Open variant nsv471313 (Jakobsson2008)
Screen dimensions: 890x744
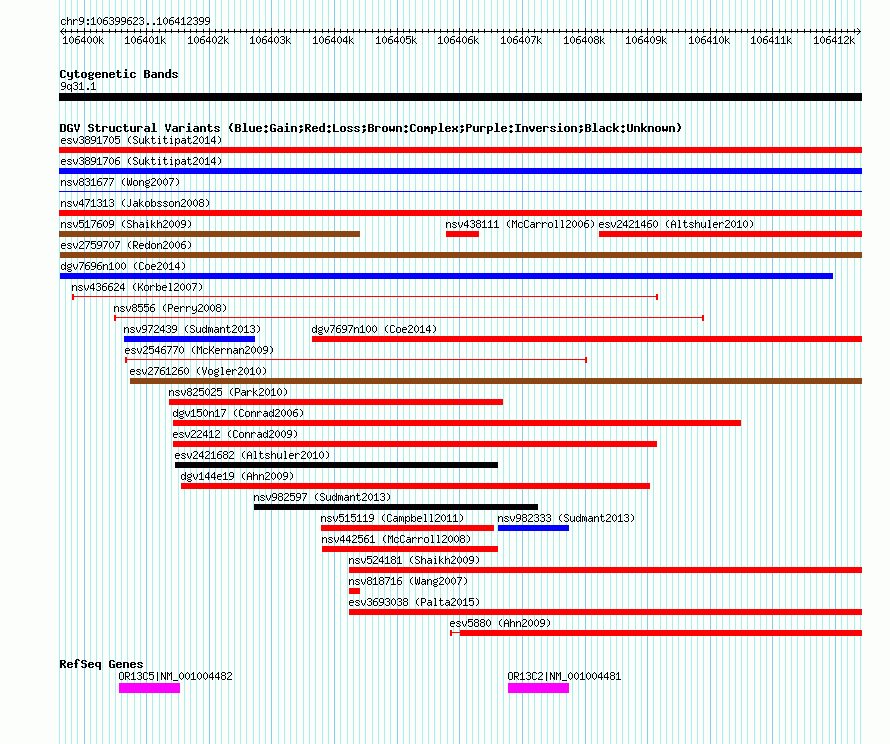coord(460,213)
